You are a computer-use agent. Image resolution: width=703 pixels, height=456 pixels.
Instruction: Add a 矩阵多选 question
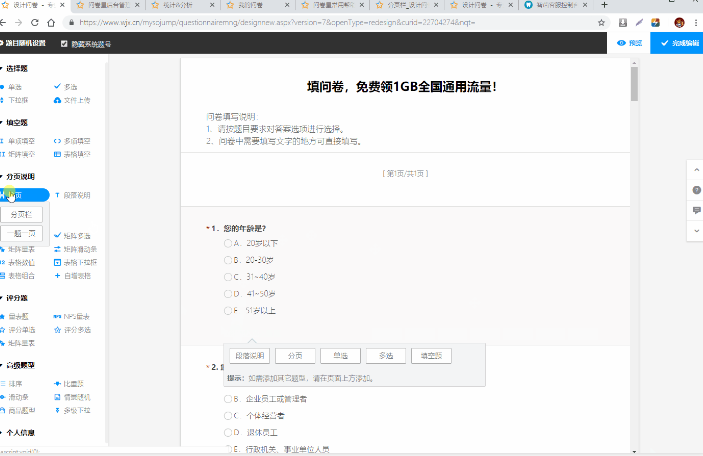72,235
